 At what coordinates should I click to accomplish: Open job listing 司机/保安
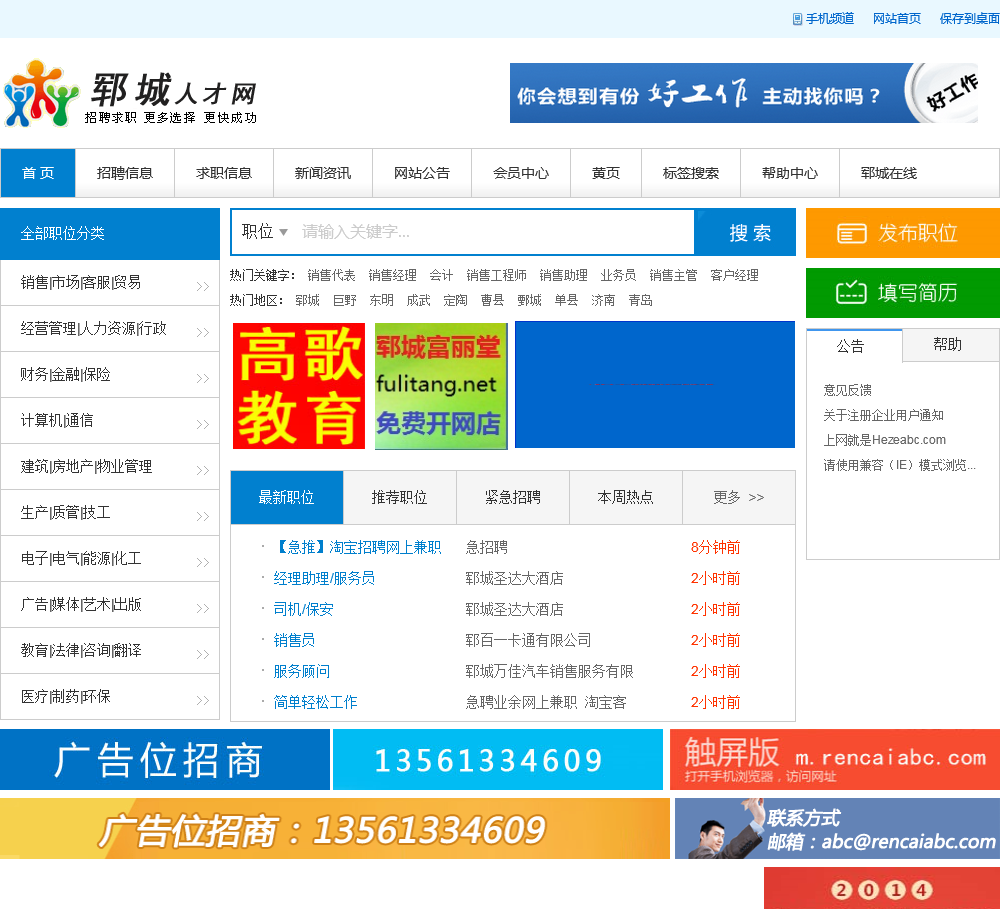304,609
